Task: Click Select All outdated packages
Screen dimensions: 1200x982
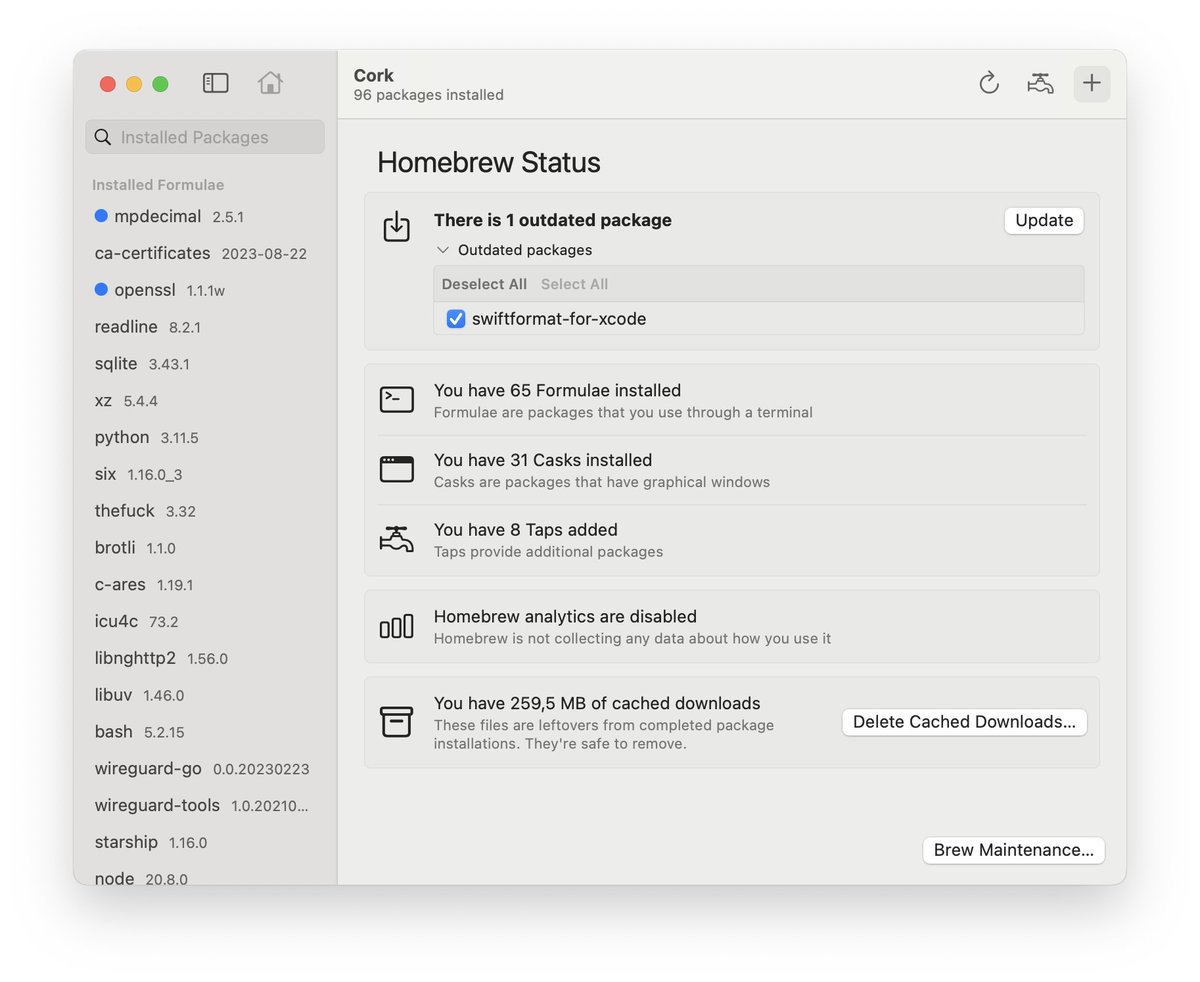Action: pyautogui.click(x=574, y=284)
